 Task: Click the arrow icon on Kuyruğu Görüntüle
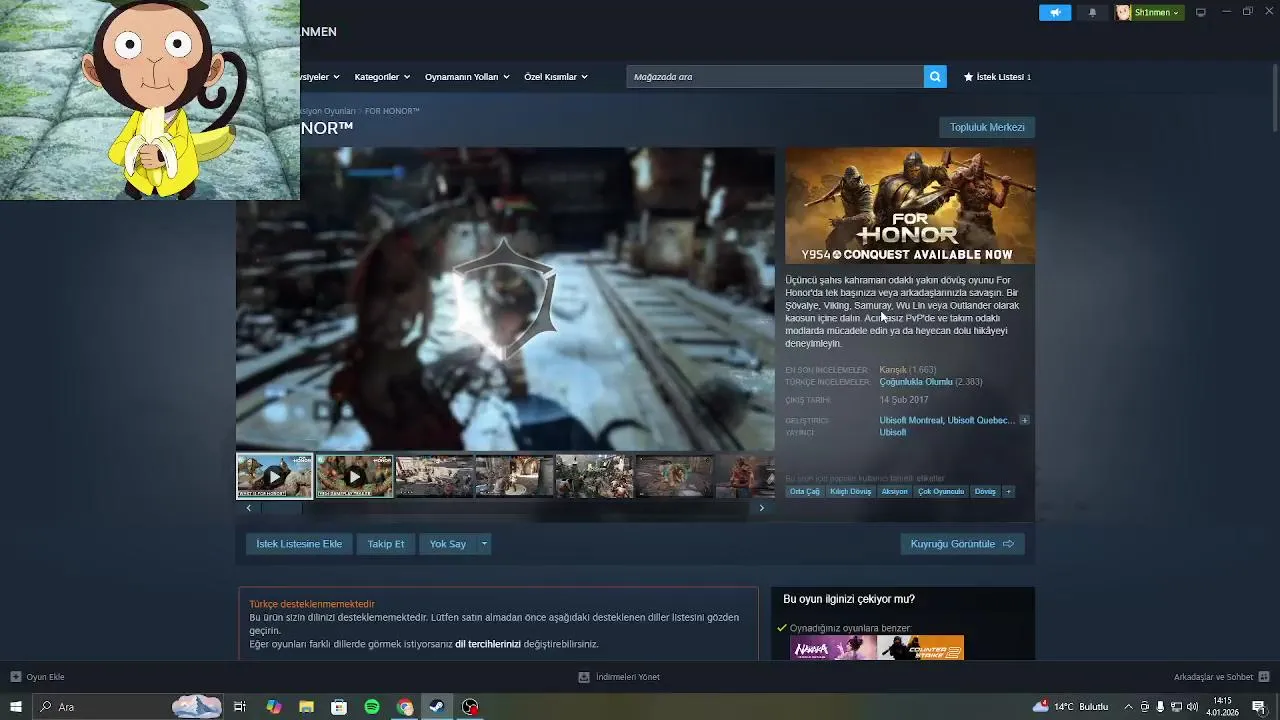coord(1008,544)
